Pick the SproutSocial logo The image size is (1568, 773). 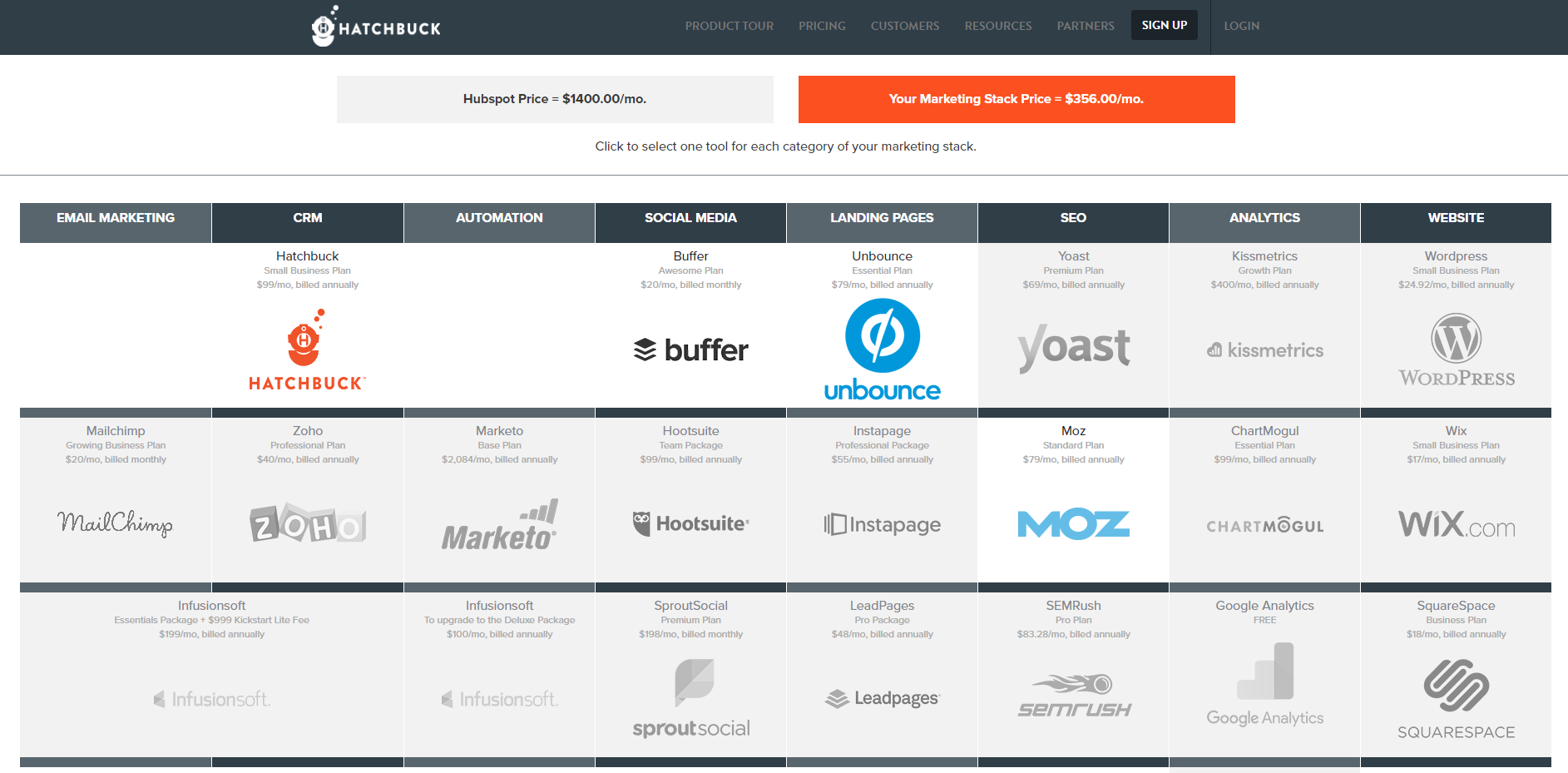pyautogui.click(x=690, y=699)
